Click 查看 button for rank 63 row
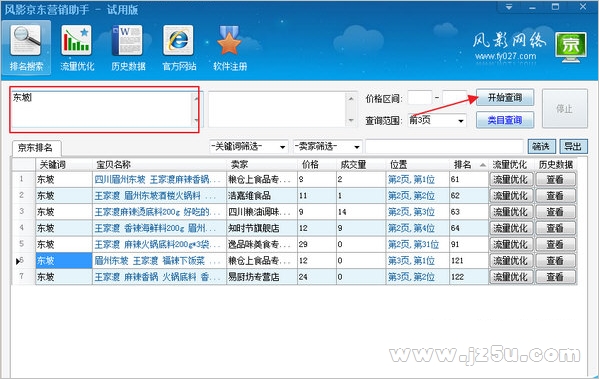The width and height of the screenshot is (599, 379). point(555,212)
